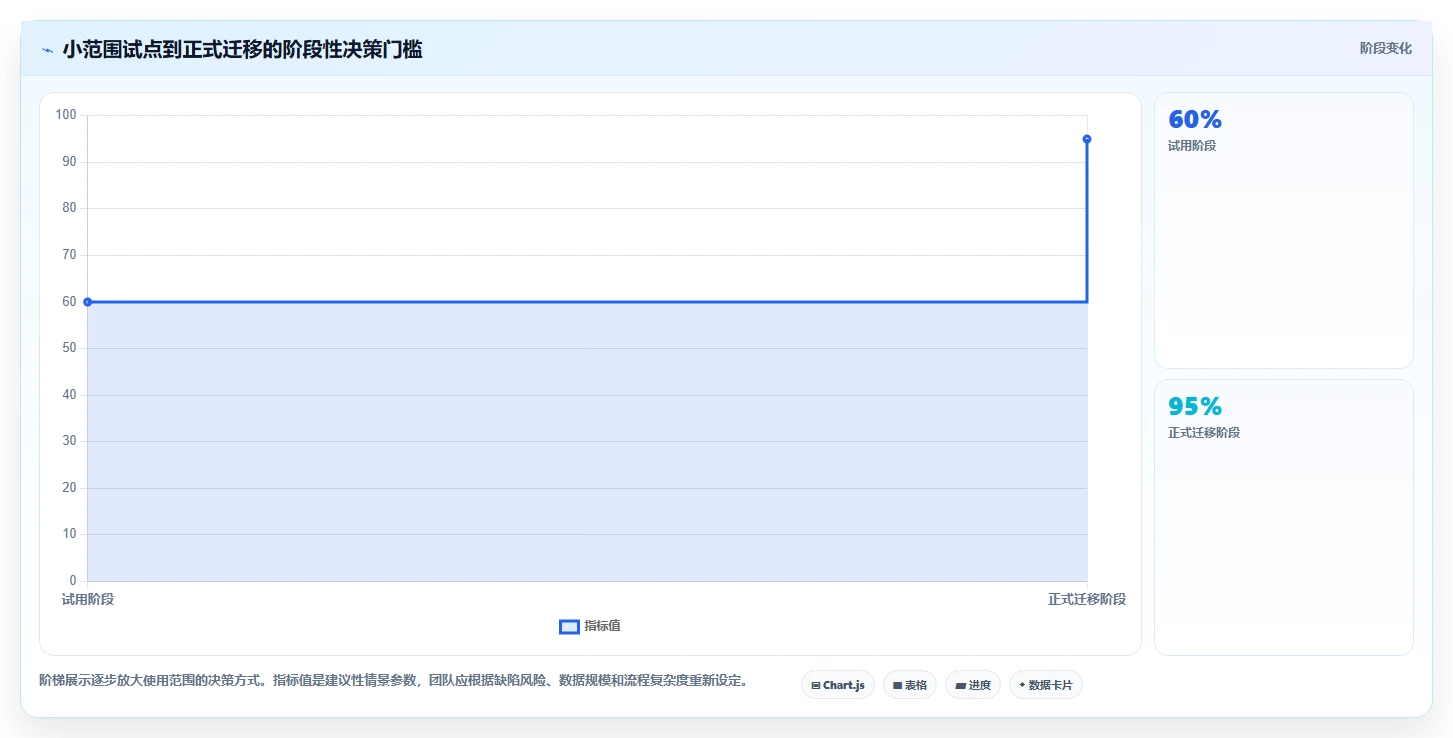This screenshot has width=1453, height=738.
Task: Click the 试用阶段 x-axis label
Action: click(88, 599)
